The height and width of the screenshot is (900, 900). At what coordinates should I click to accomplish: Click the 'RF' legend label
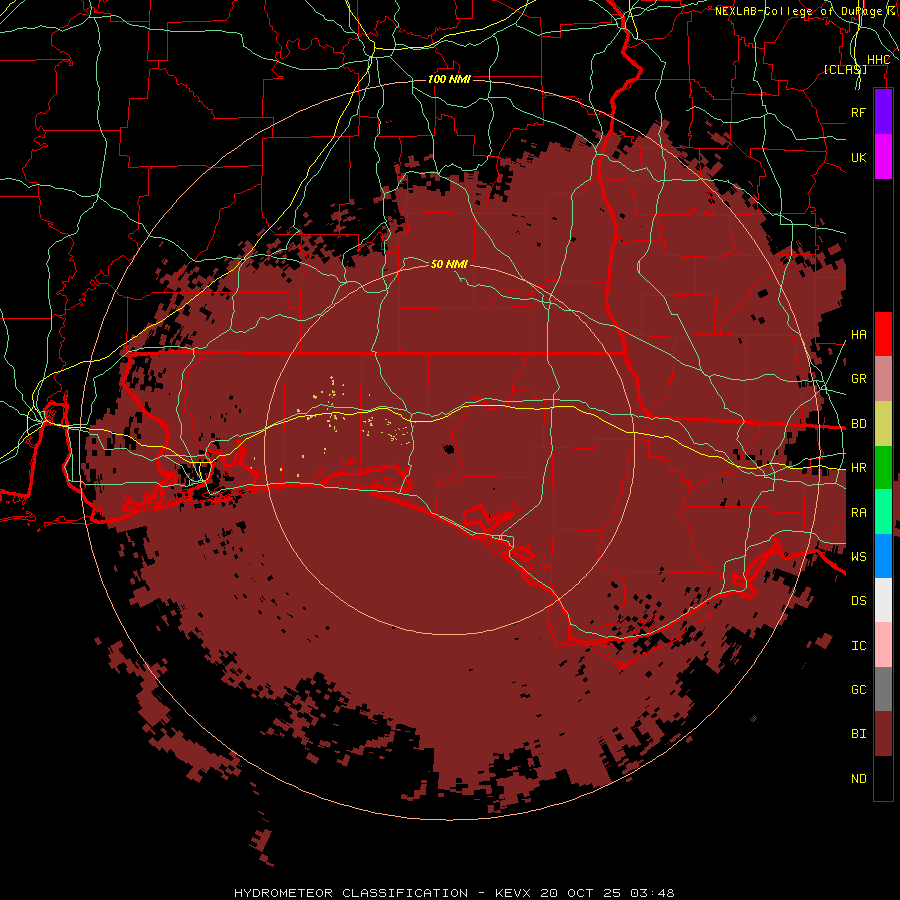(858, 112)
